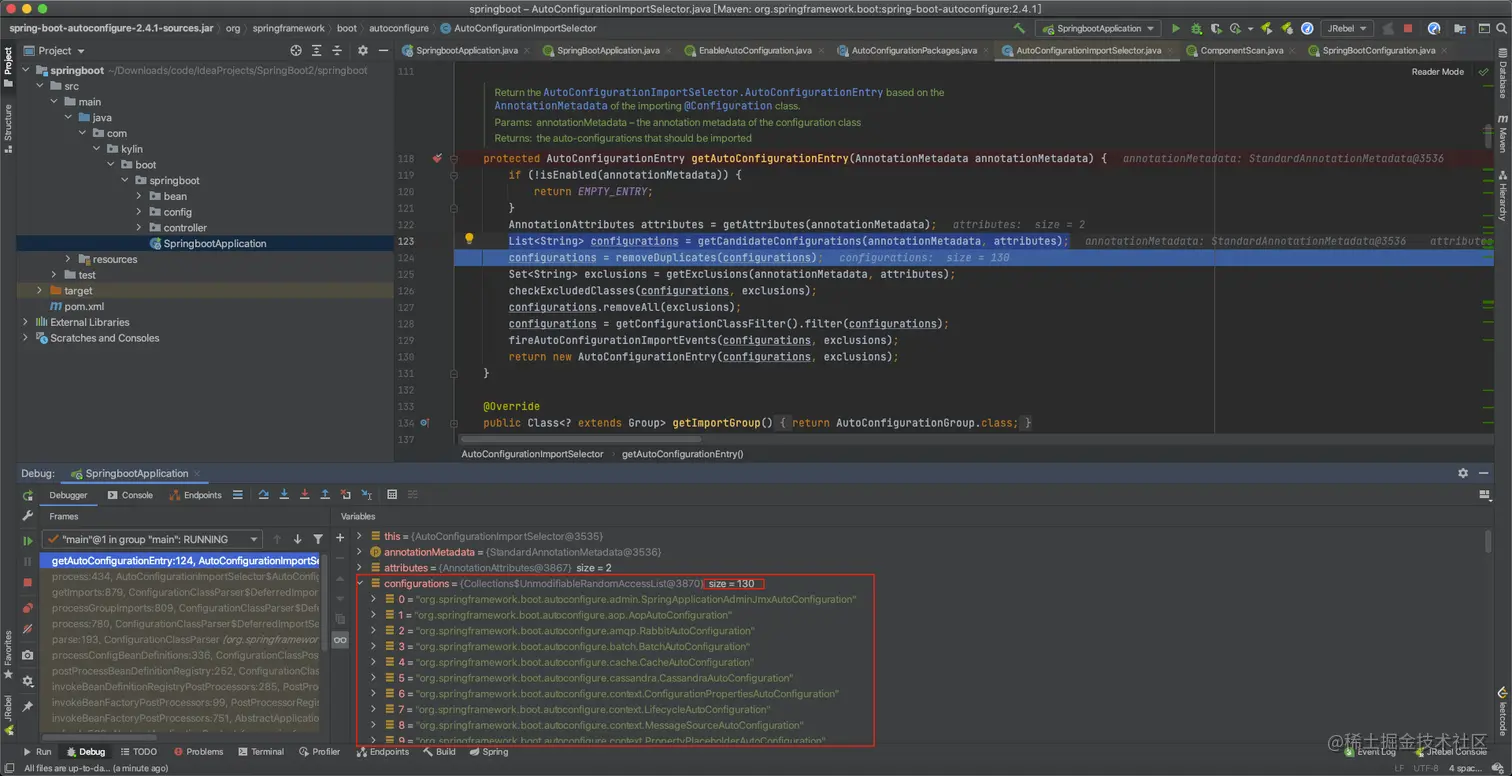
Task: Open Project panel gear settings icon
Action: (362, 50)
